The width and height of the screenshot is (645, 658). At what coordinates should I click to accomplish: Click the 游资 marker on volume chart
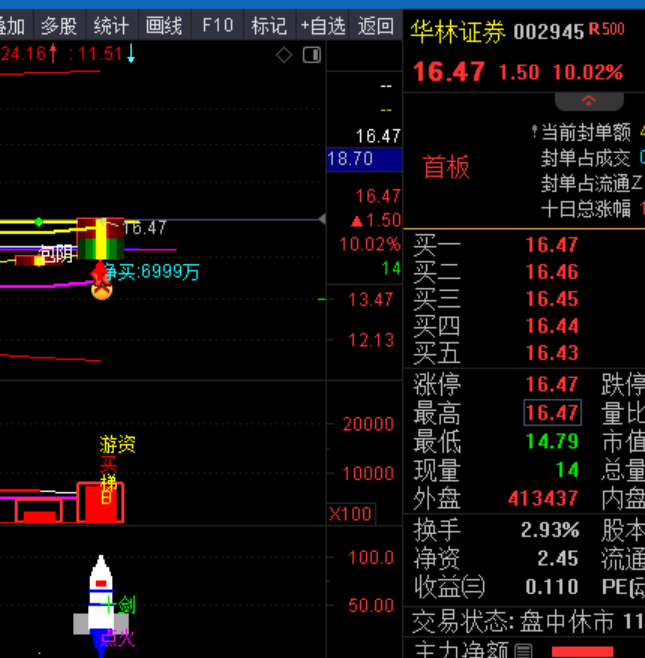coord(118,444)
